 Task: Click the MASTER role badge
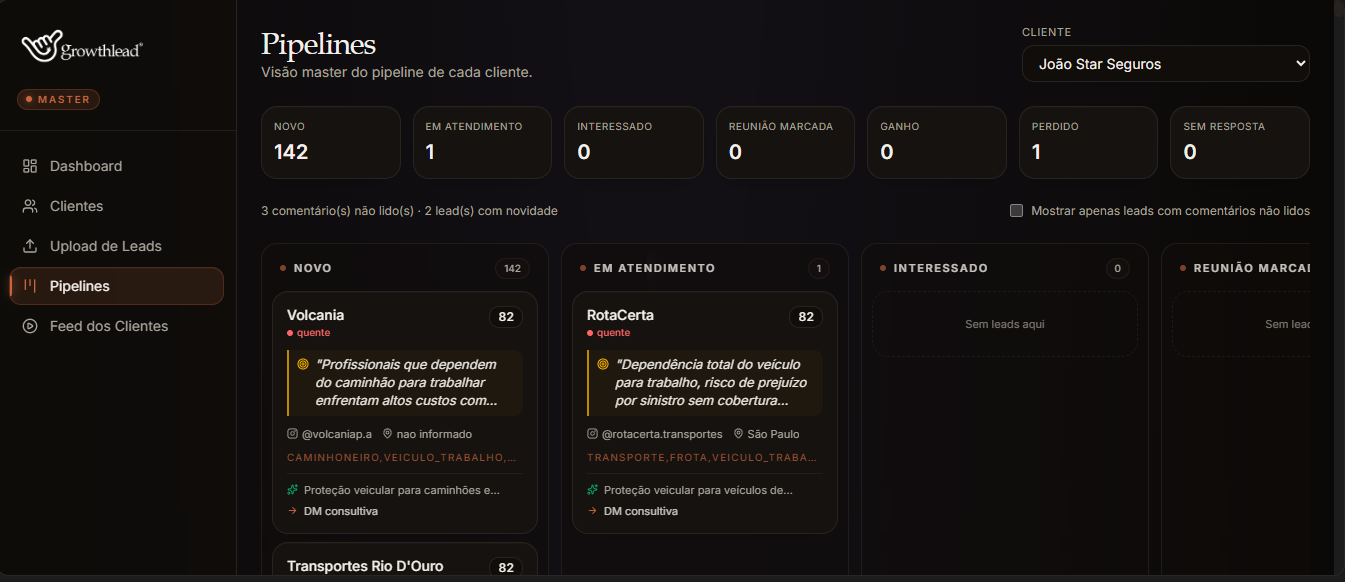point(58,100)
